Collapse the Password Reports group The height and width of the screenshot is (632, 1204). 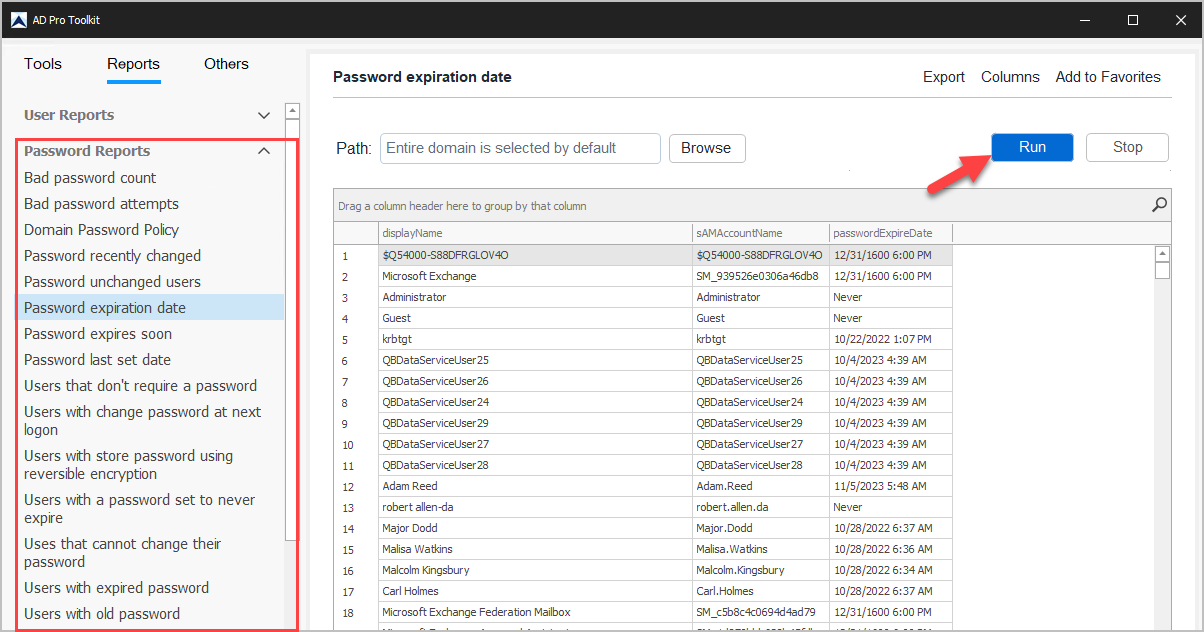click(x=263, y=150)
